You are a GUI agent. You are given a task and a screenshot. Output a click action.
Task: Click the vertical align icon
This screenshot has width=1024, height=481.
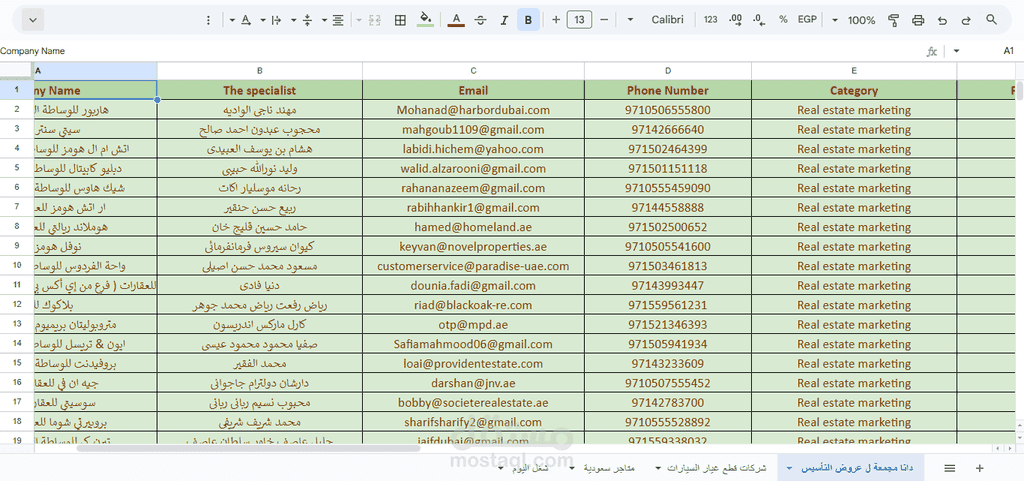tap(308, 20)
